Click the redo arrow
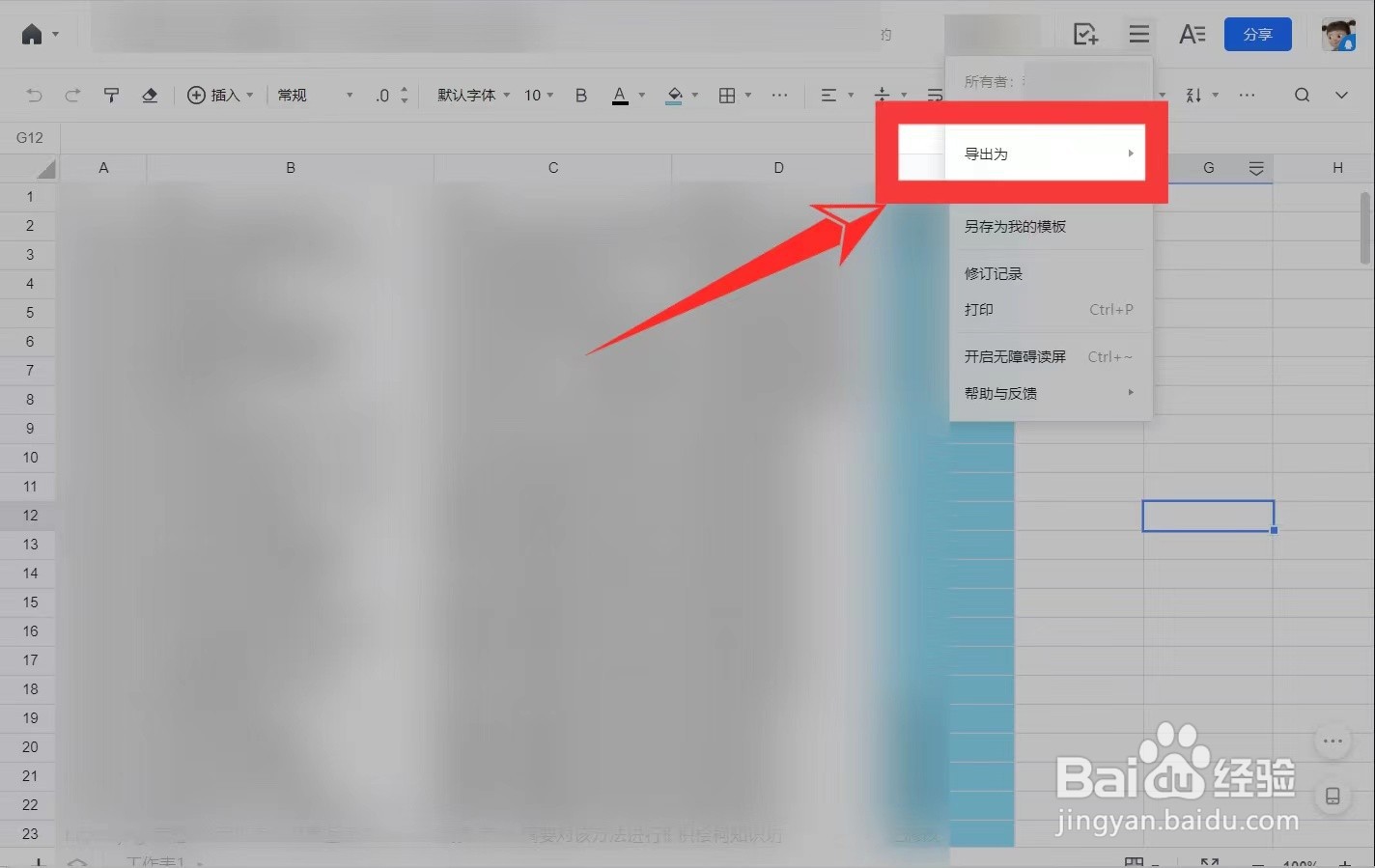The image size is (1375, 868). (x=72, y=95)
